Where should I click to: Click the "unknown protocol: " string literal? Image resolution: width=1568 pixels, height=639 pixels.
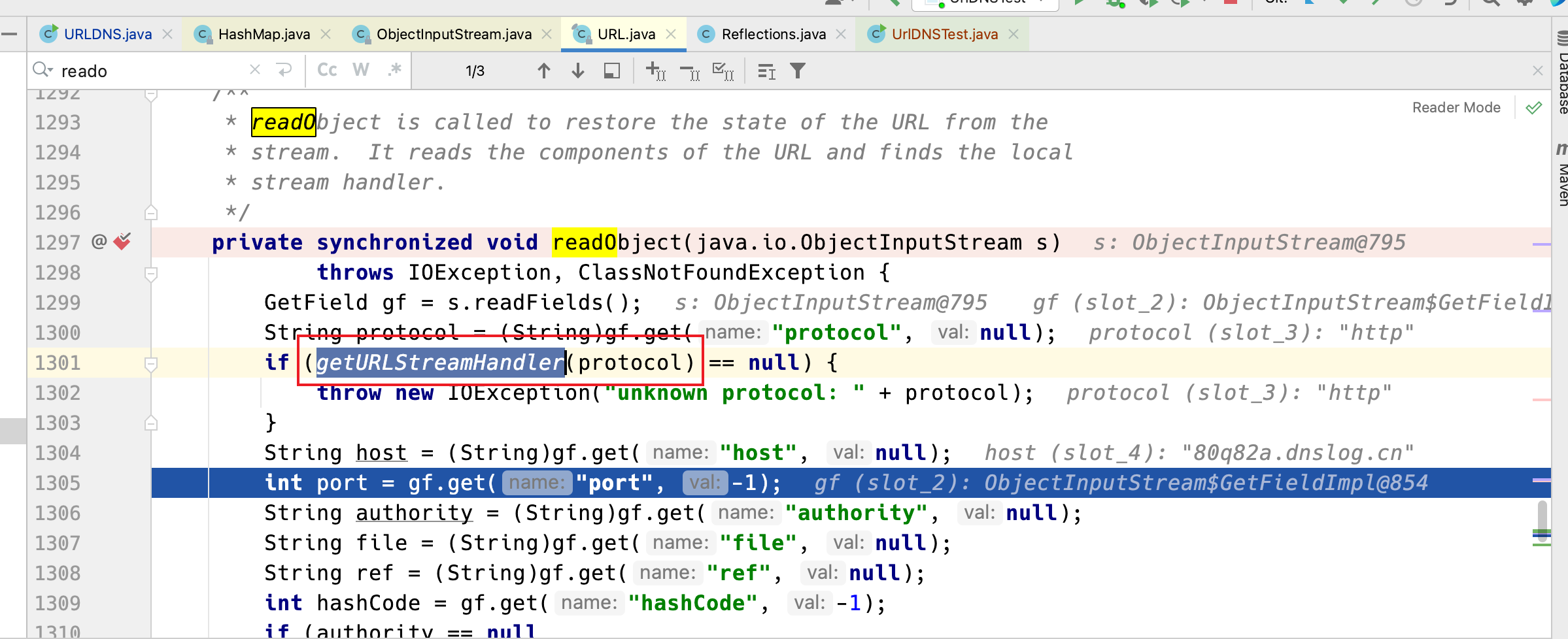(734, 393)
